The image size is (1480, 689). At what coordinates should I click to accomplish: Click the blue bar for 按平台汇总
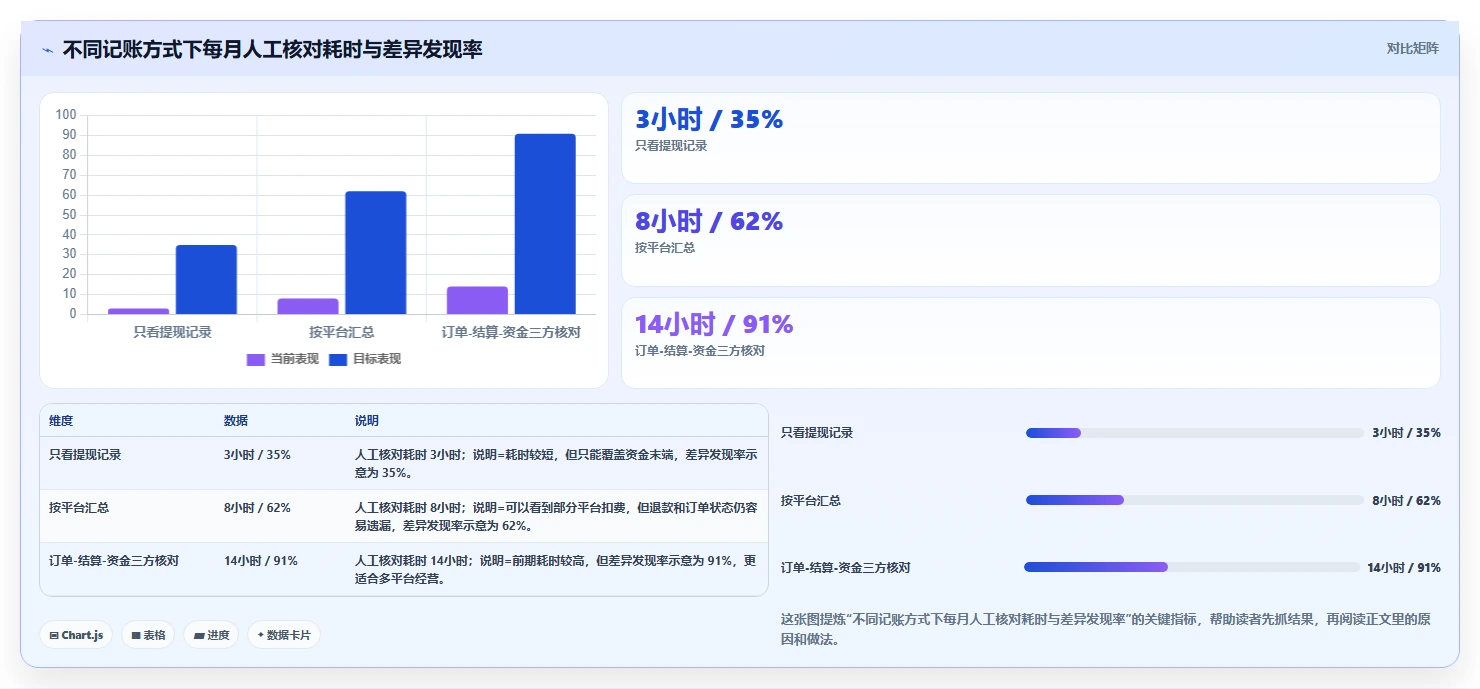(376, 252)
